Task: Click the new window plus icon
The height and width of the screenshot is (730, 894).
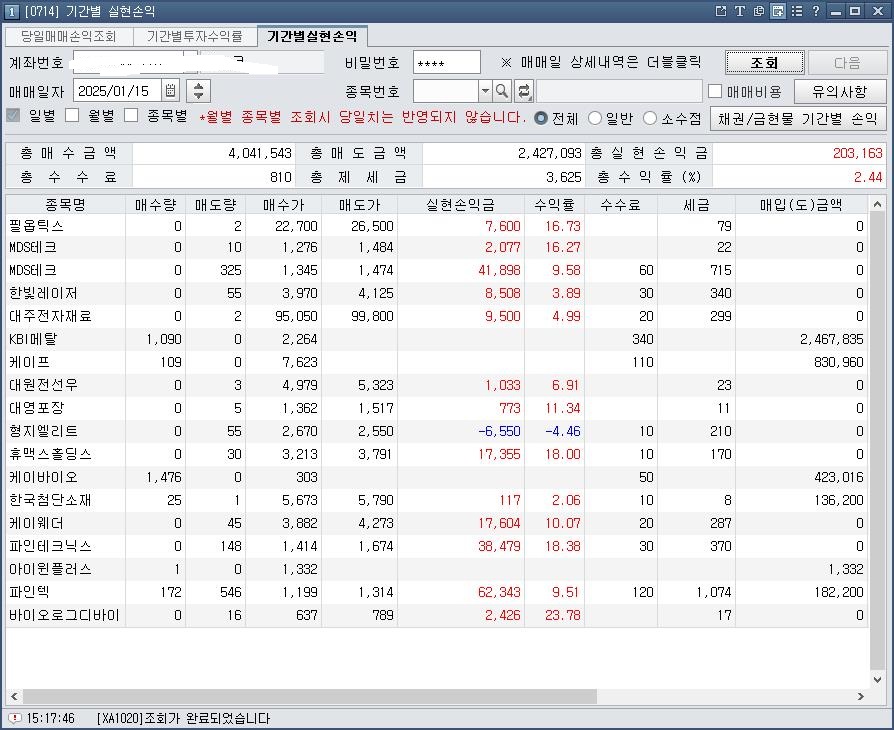Action: (777, 11)
